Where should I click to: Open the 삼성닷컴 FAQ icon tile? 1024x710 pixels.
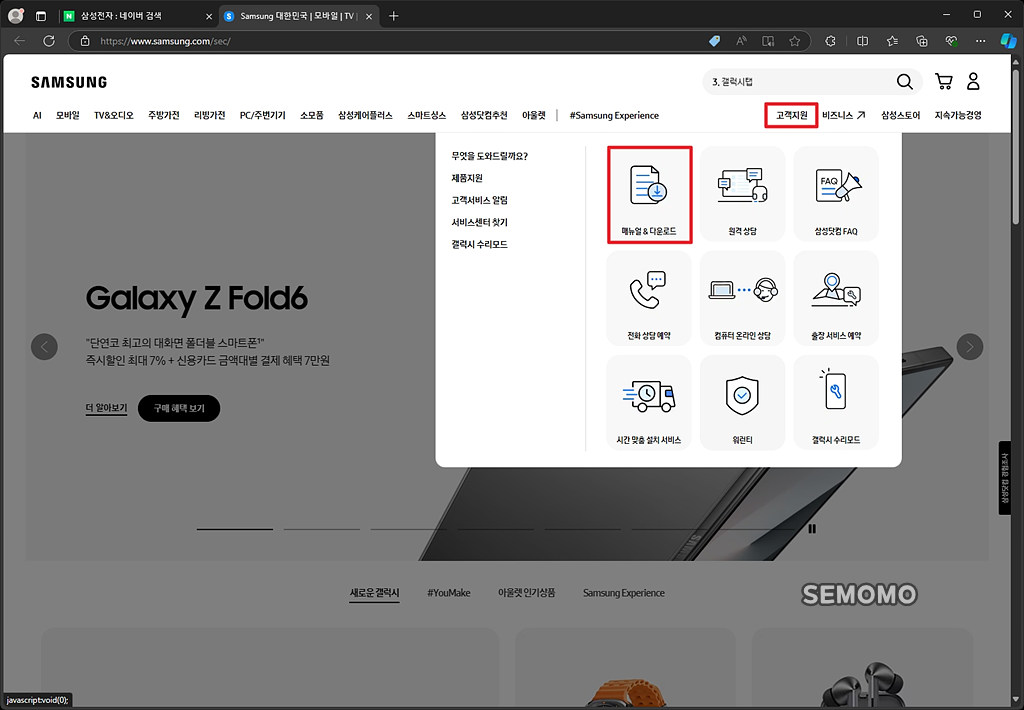coord(836,194)
